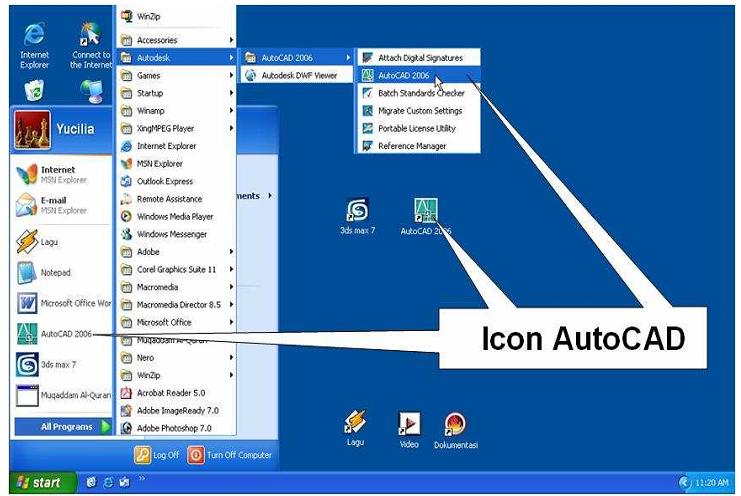
Task: Click the Turn Off Computer power icon
Action: point(196,455)
